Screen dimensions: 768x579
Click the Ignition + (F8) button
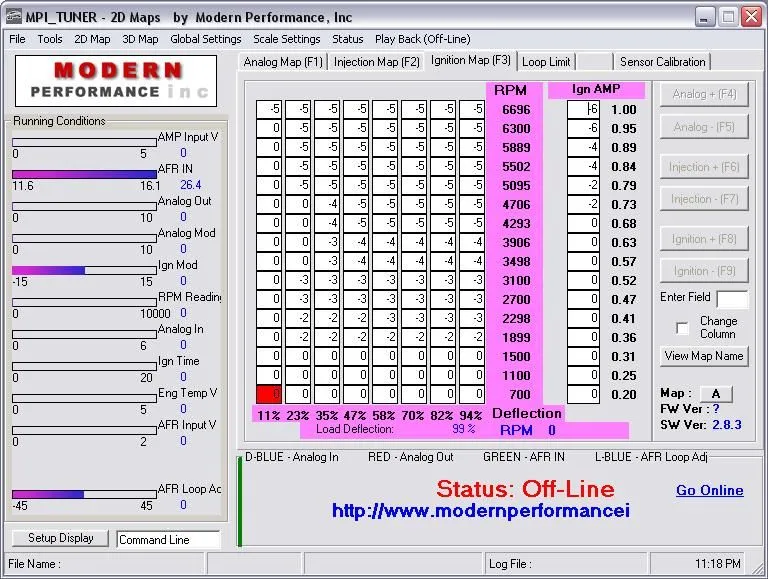coord(704,239)
